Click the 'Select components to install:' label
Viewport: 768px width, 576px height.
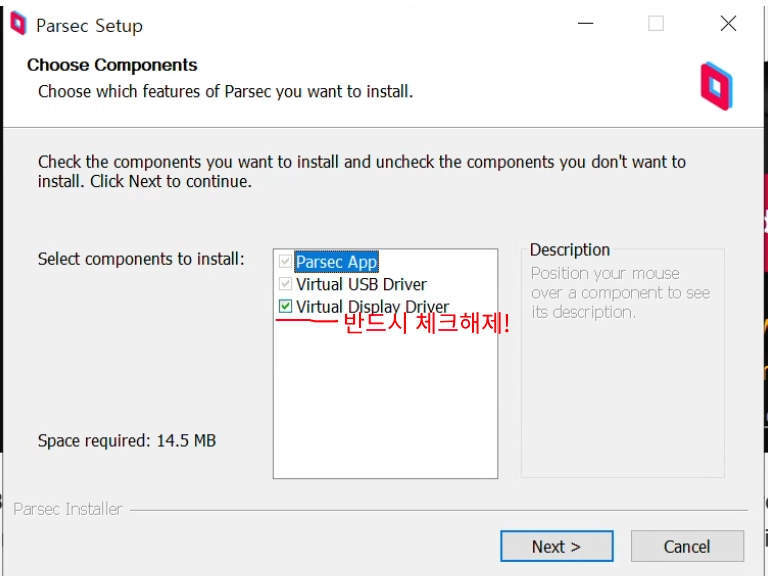[x=141, y=259]
